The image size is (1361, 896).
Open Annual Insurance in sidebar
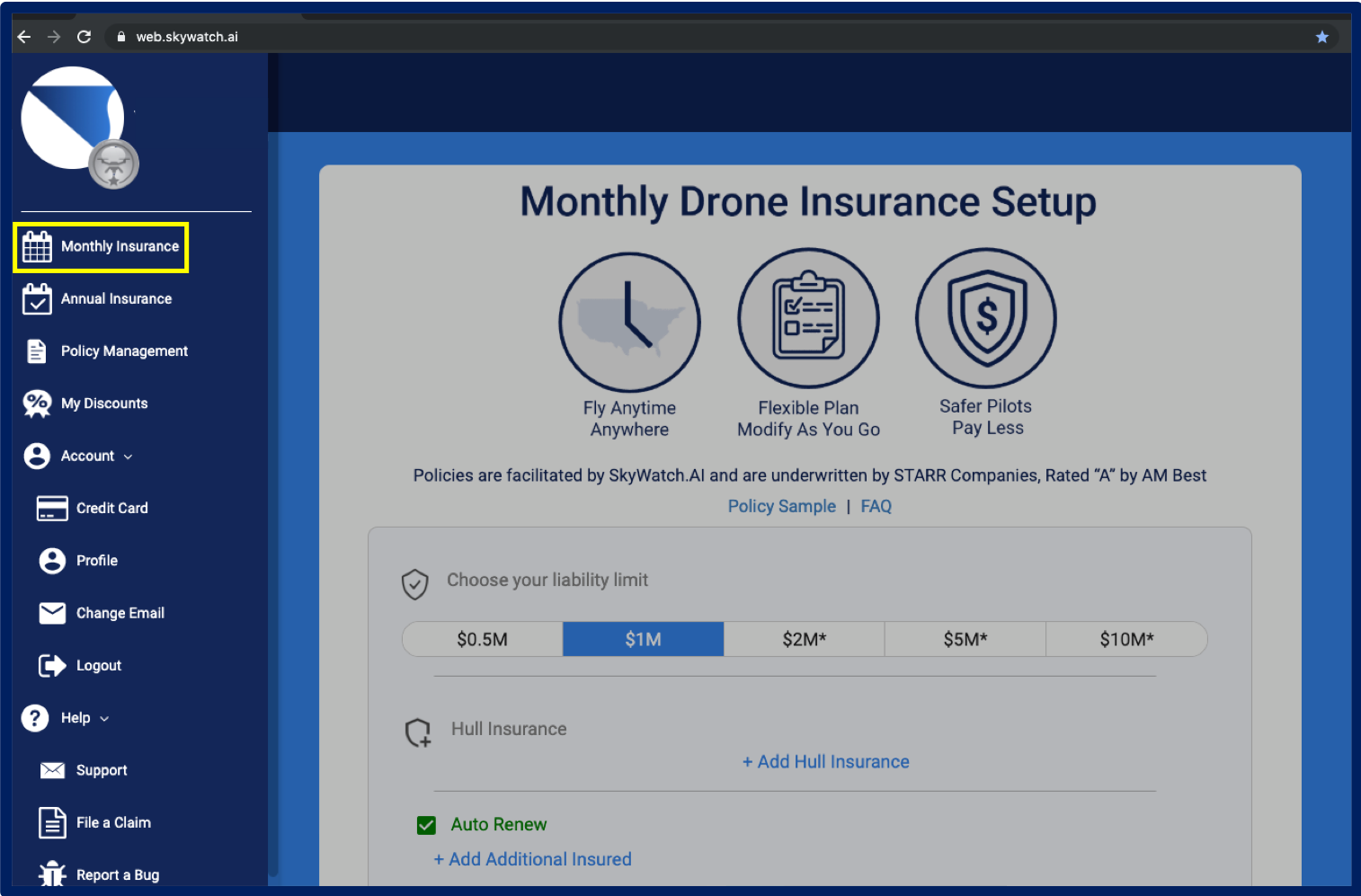pyautogui.click(x=116, y=298)
